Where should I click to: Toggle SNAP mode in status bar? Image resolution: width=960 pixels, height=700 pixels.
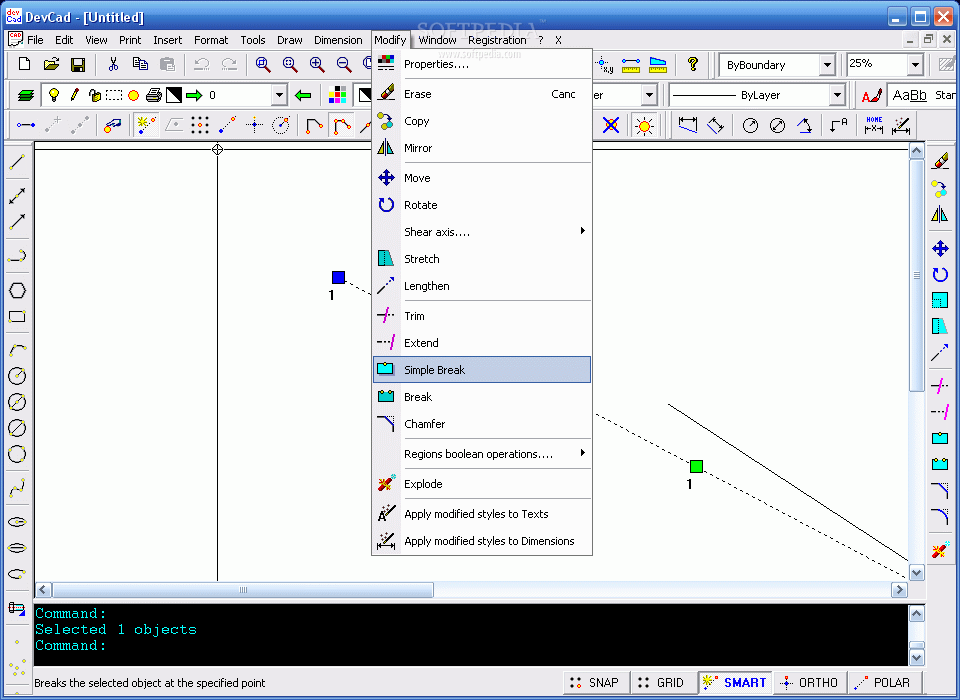point(594,682)
